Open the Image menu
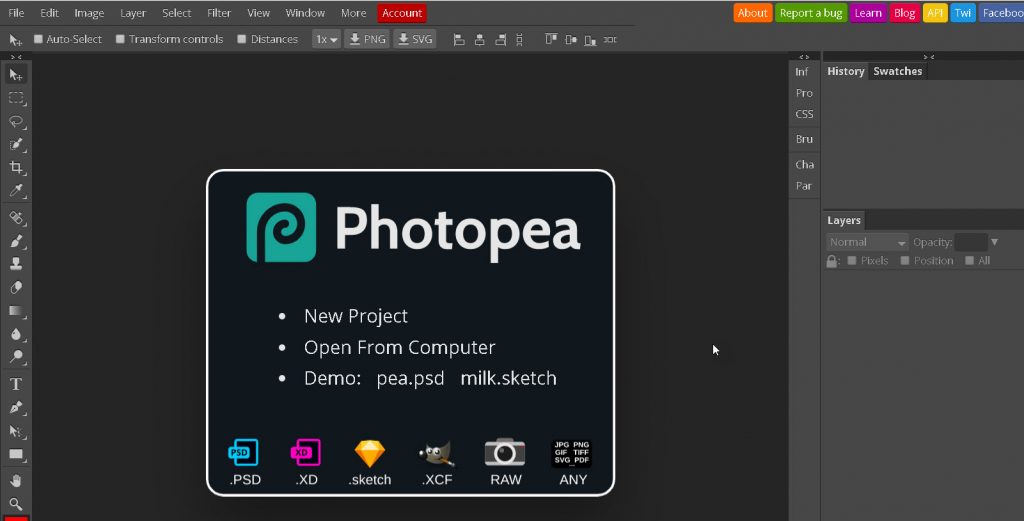The width and height of the screenshot is (1024, 521). point(89,13)
